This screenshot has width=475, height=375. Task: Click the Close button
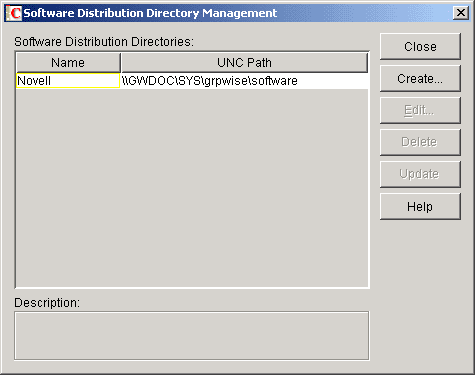pos(420,47)
